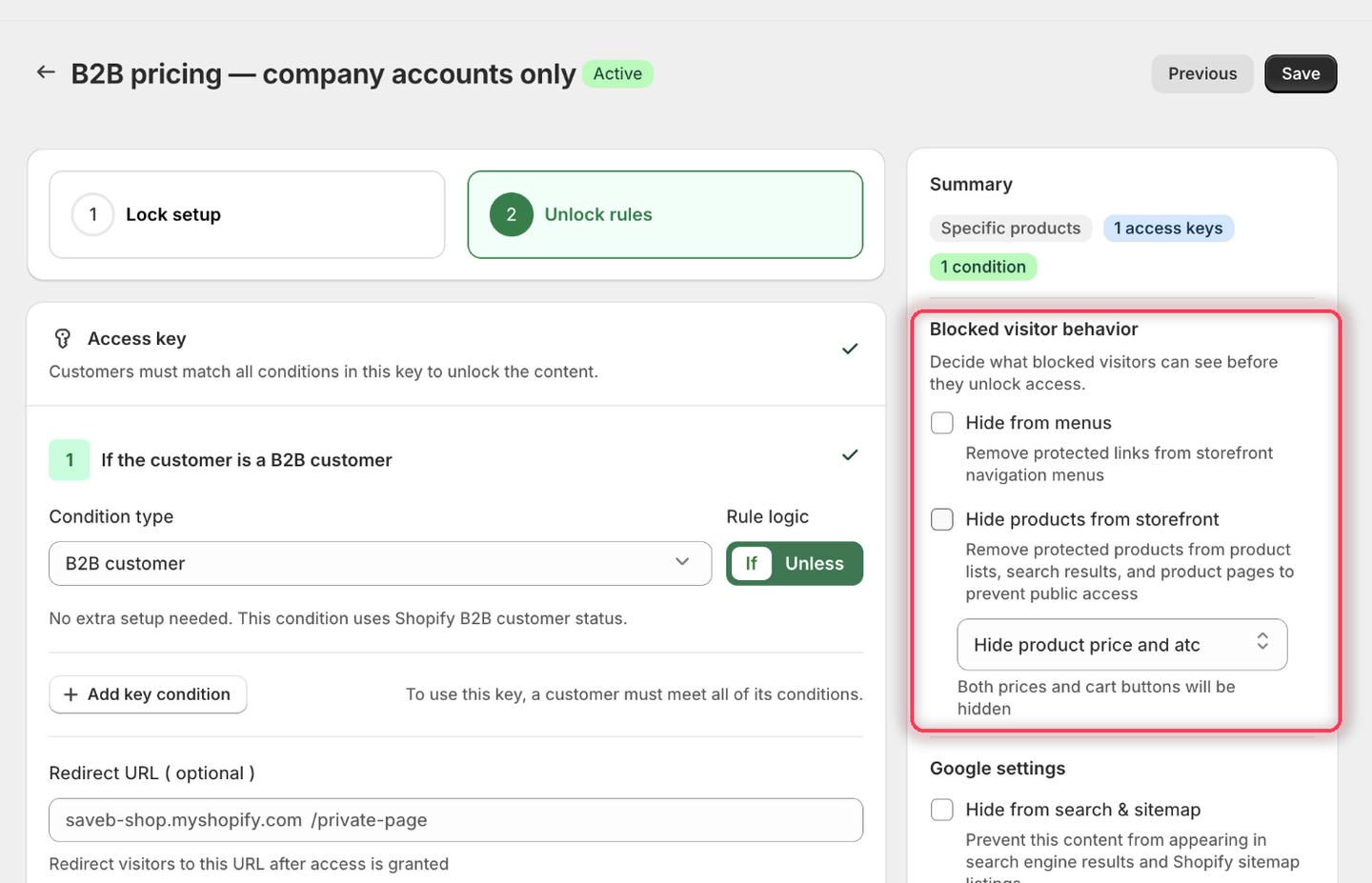1372x883 pixels.
Task: Click Google settings heading
Action: 998,769
